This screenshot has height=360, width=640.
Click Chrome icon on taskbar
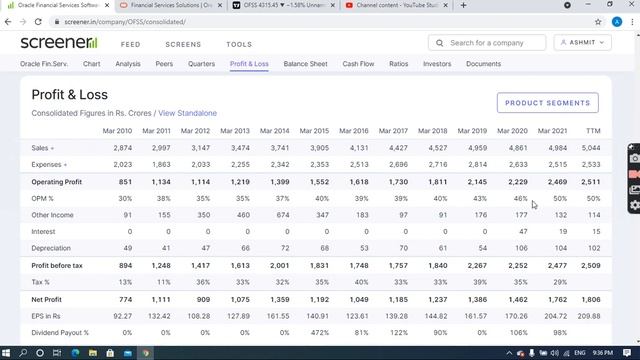(x=146, y=353)
